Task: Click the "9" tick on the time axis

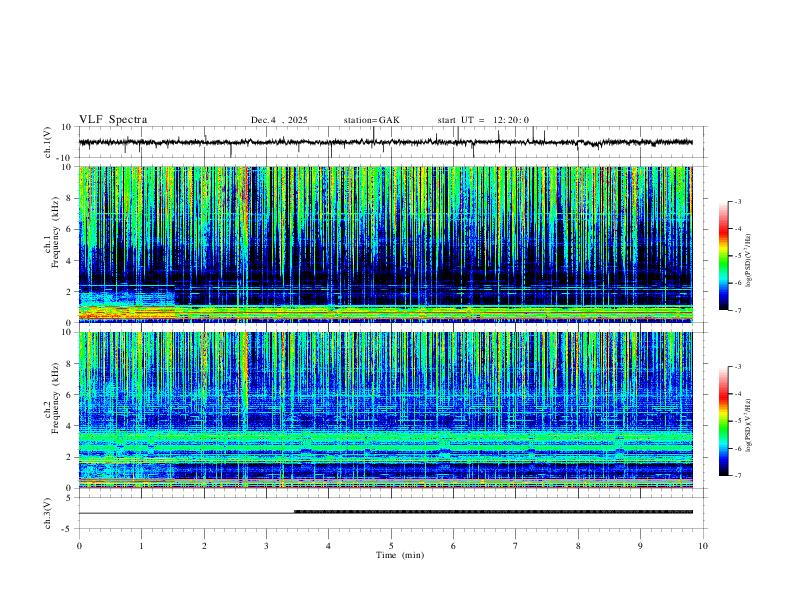Action: point(640,546)
